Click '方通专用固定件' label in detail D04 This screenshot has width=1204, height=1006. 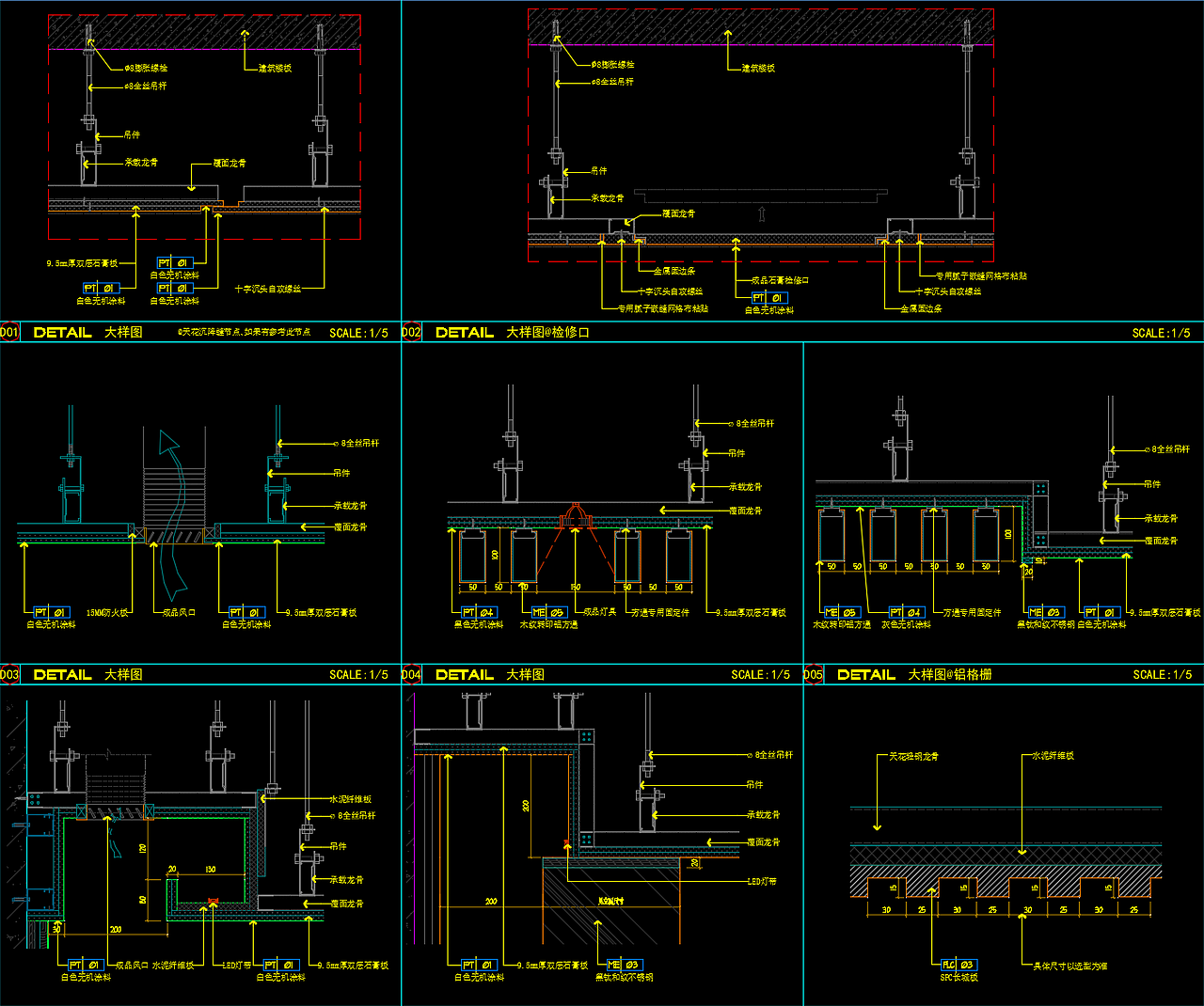click(659, 612)
